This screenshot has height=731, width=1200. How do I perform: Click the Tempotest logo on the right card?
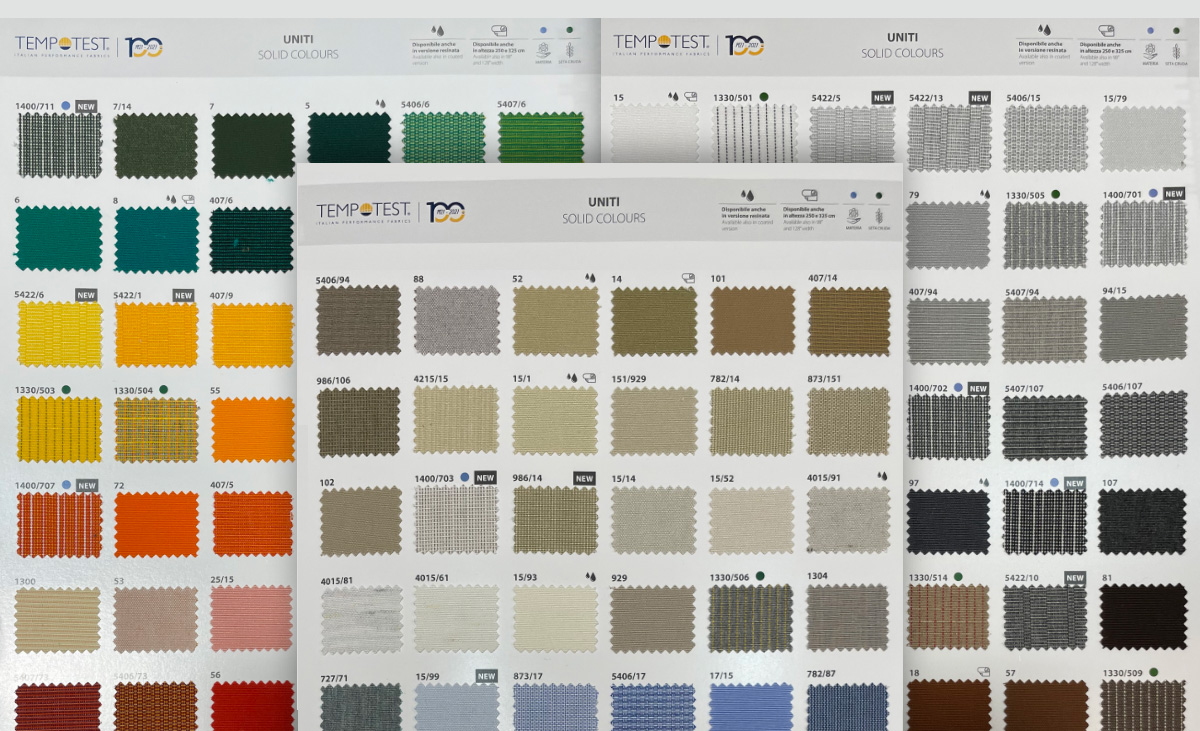click(x=661, y=45)
